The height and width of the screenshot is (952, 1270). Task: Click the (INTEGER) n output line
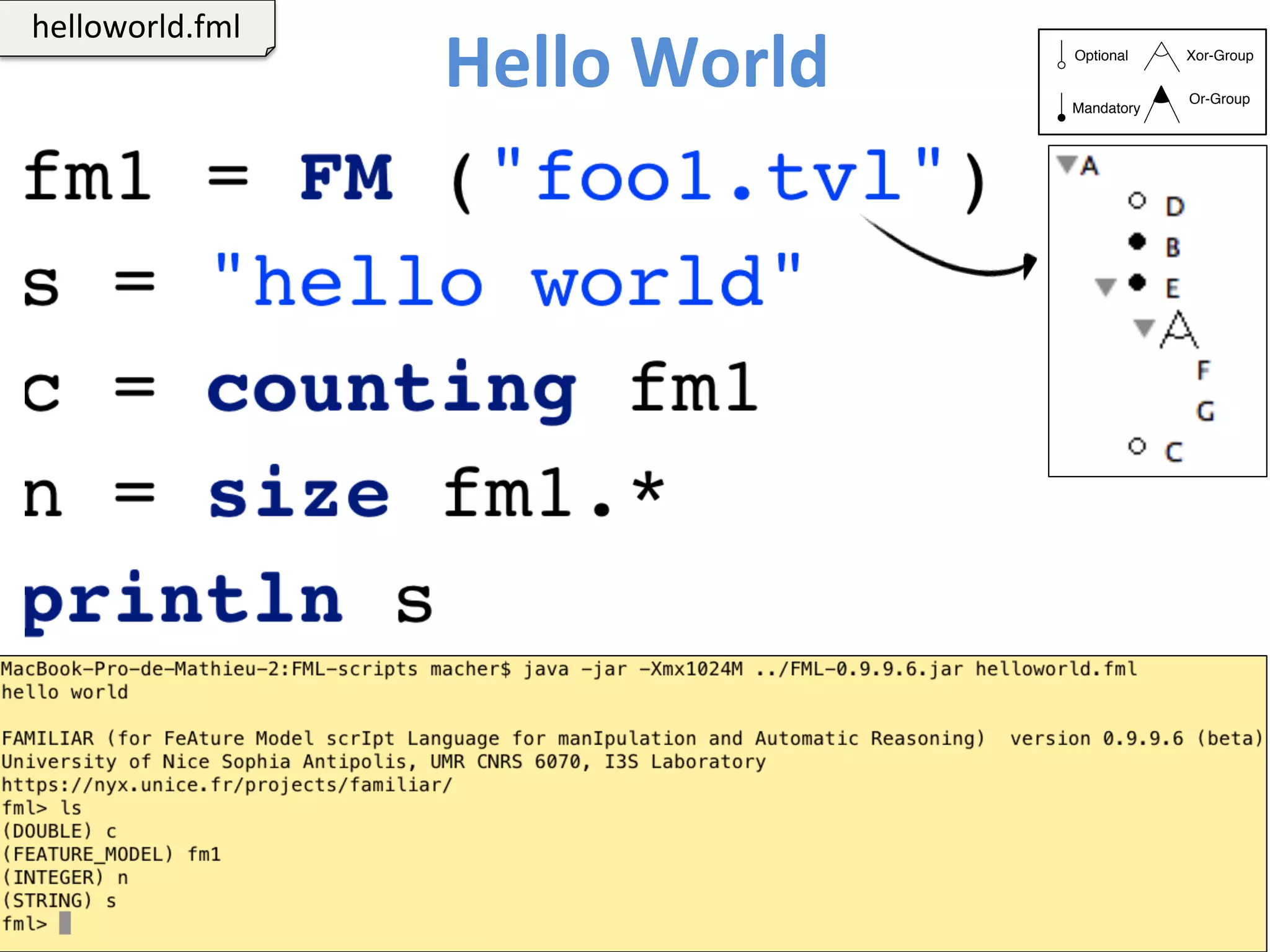pos(64,878)
